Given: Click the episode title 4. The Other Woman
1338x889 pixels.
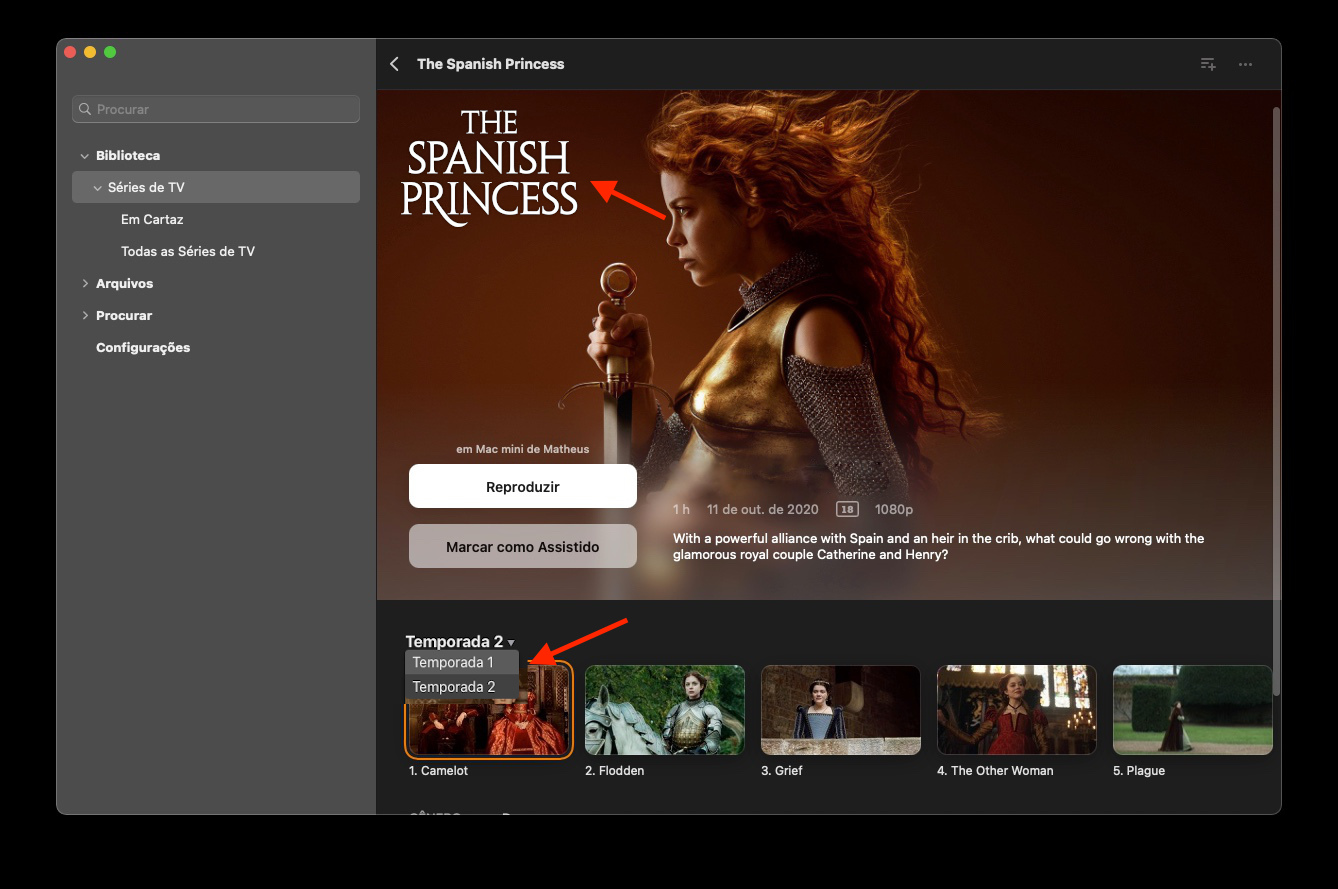Looking at the screenshot, I should [995, 771].
